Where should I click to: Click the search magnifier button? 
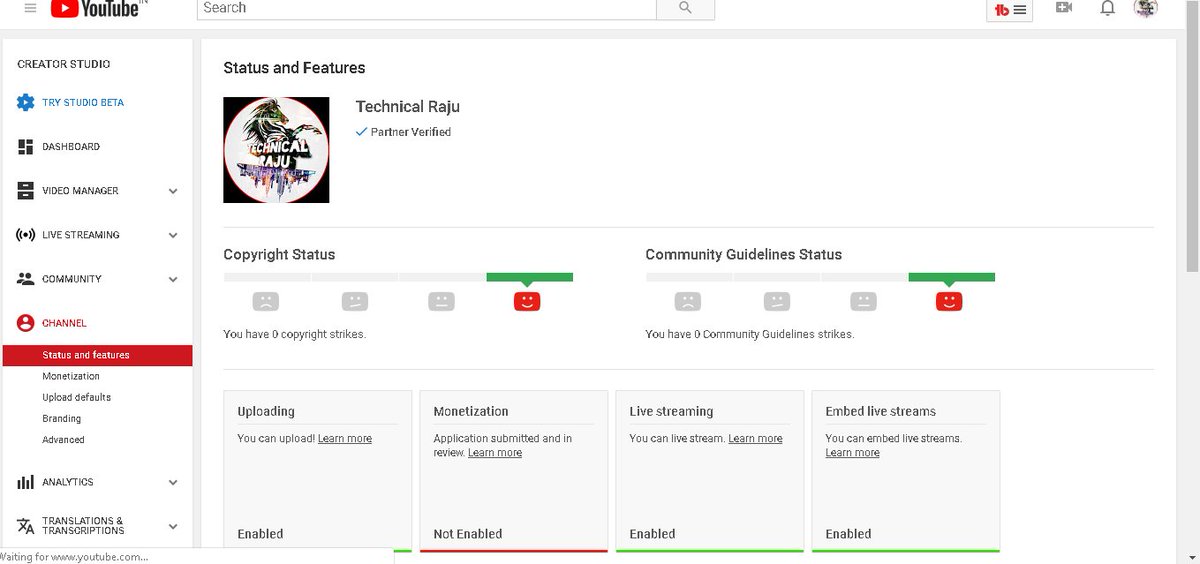point(685,8)
